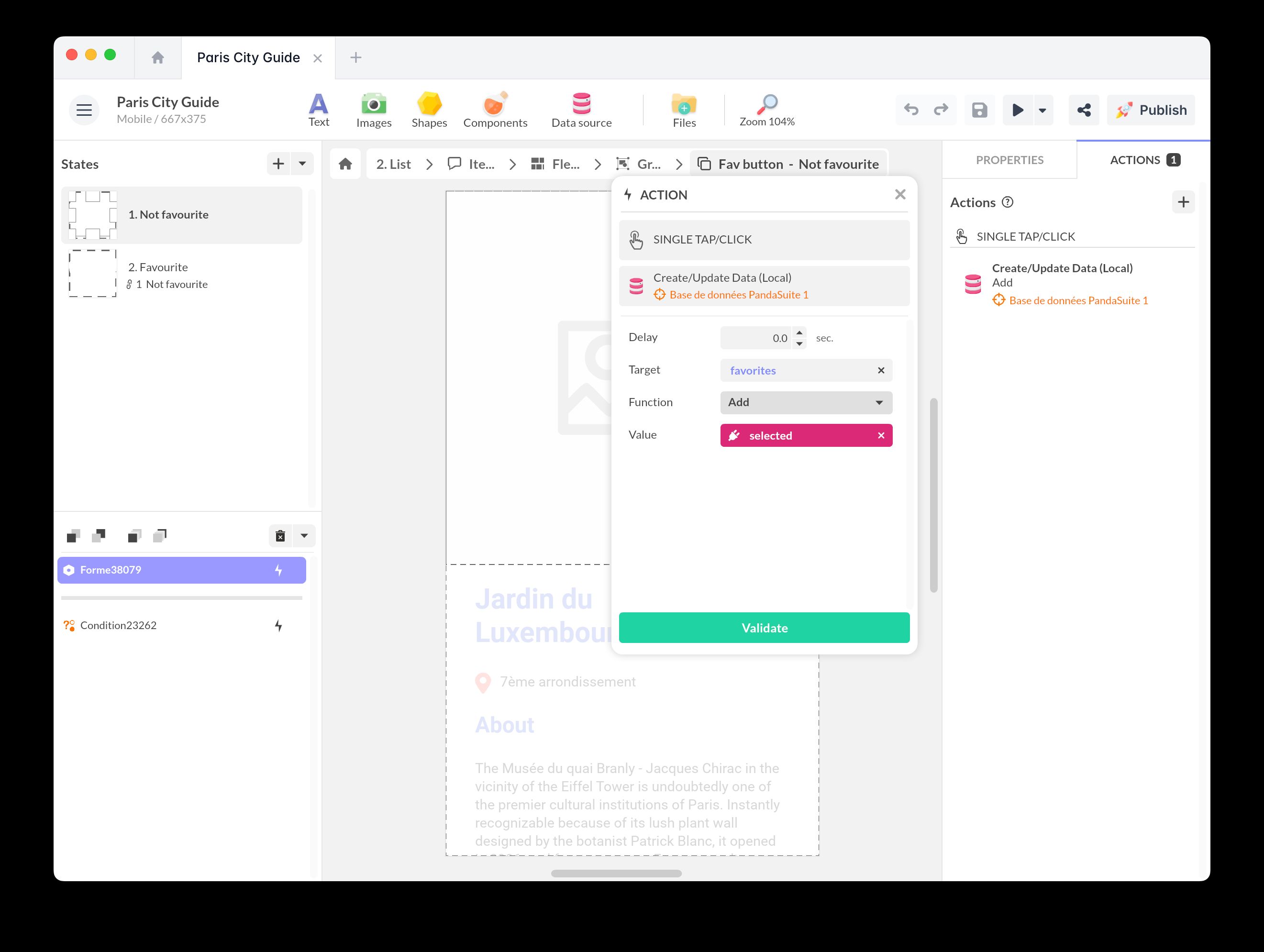Open the Data source tool
Image resolution: width=1264 pixels, height=952 pixels.
coord(581,110)
